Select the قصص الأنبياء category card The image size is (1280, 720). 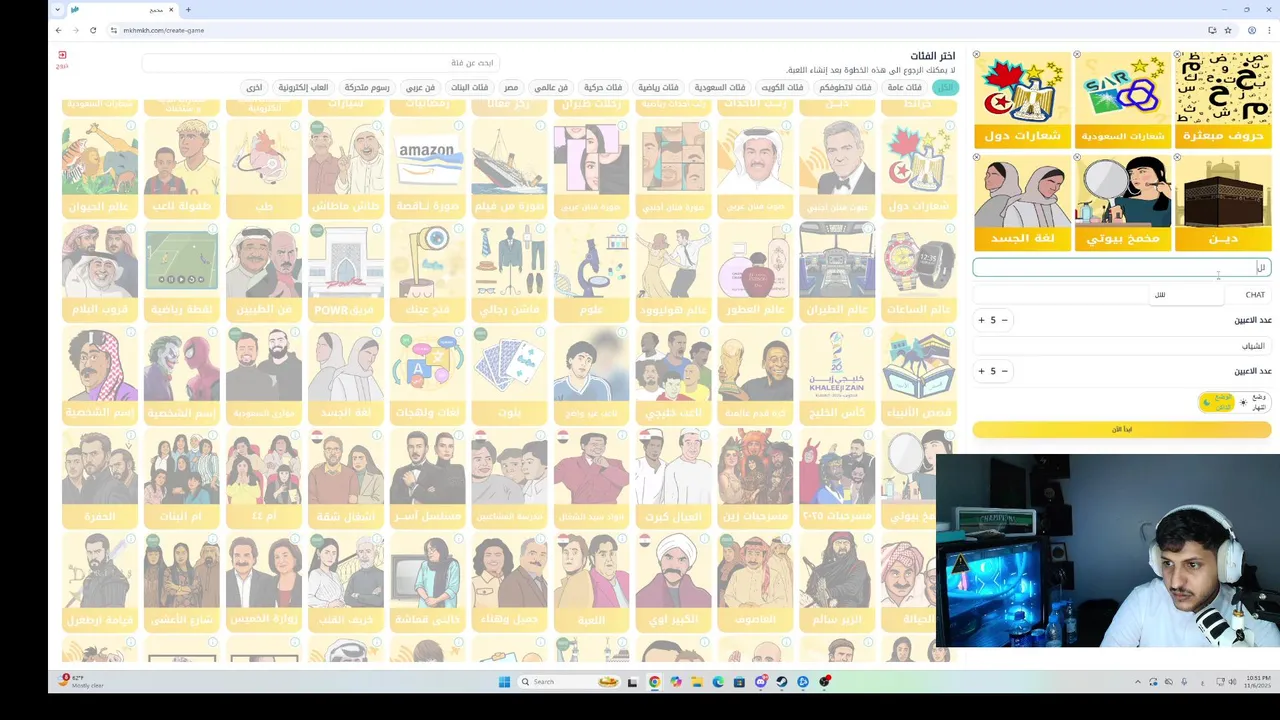coord(918,374)
